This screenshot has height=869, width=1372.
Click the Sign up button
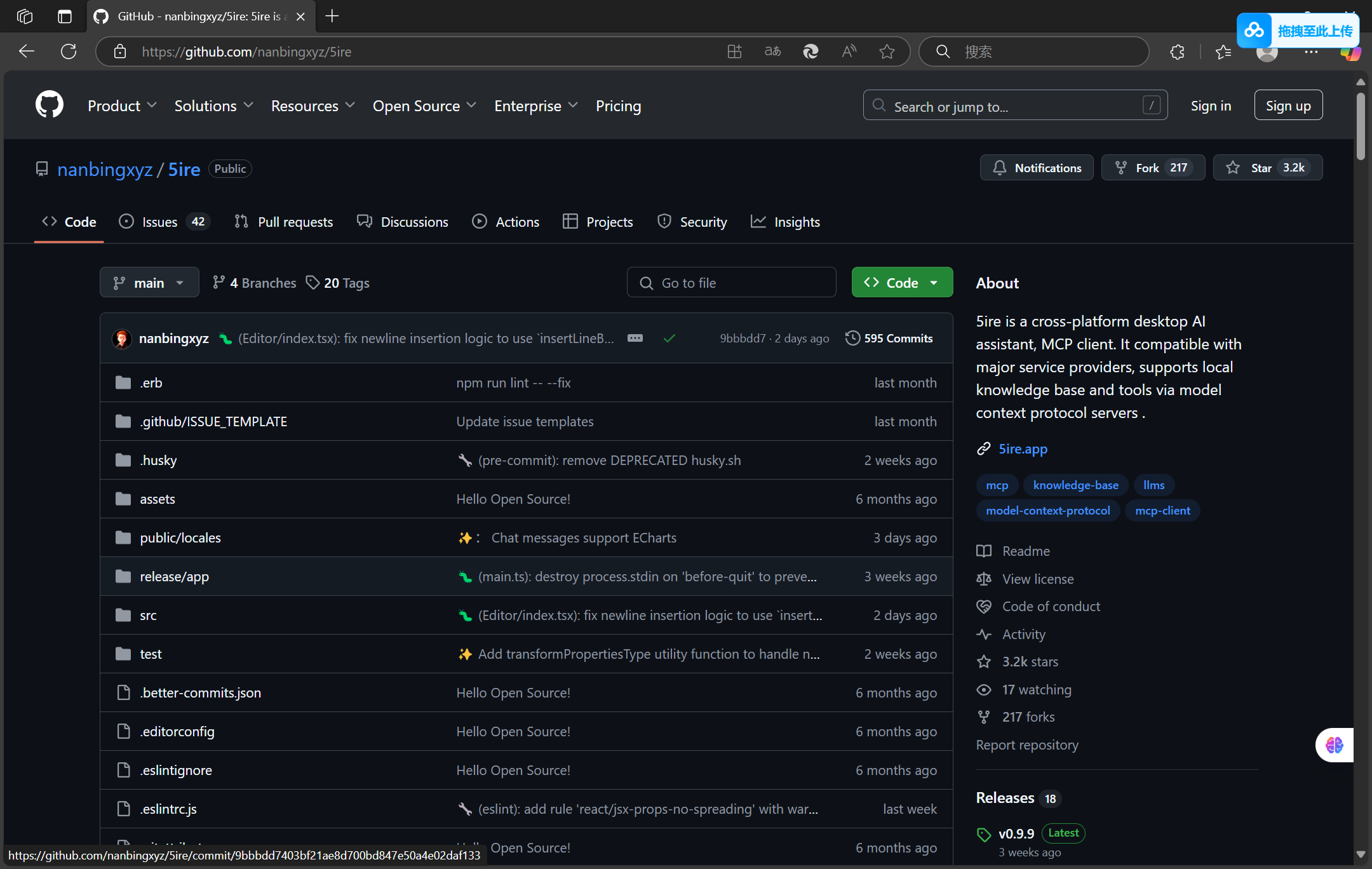1288,105
